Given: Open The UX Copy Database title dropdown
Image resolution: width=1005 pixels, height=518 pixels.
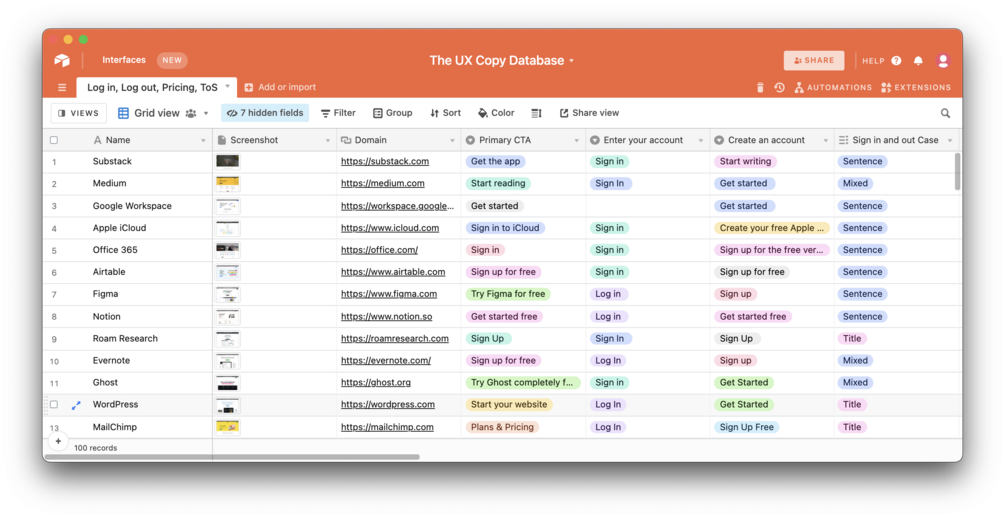Looking at the screenshot, I should (x=571, y=61).
